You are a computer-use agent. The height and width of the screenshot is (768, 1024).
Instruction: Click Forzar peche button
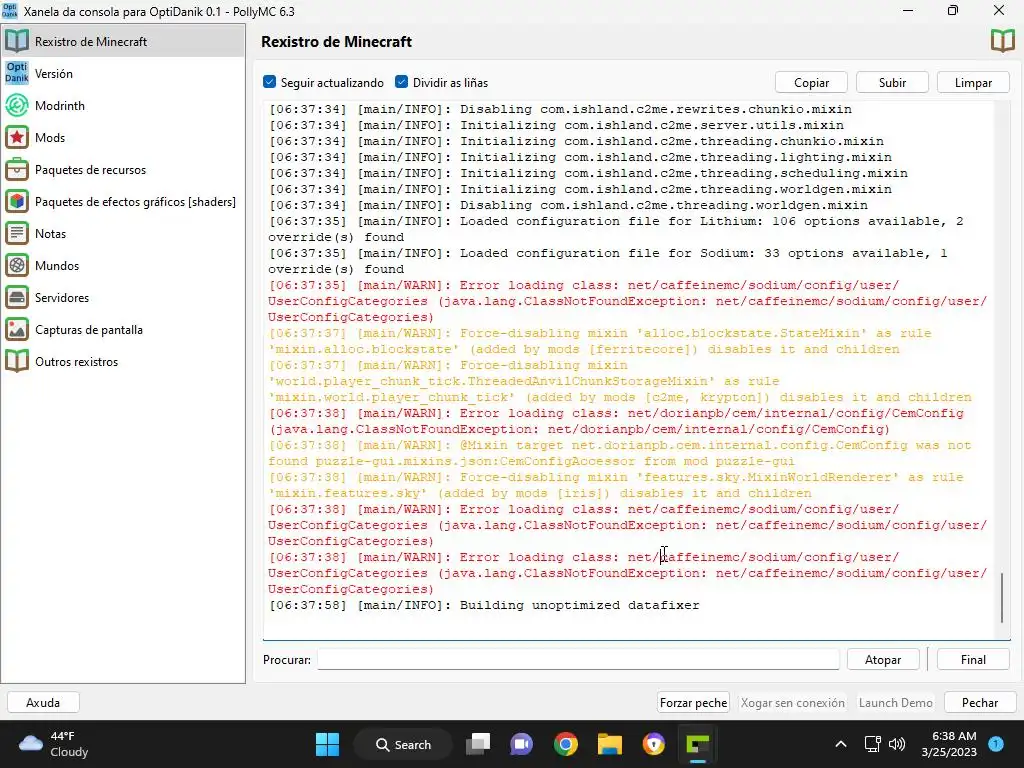pyautogui.click(x=694, y=703)
